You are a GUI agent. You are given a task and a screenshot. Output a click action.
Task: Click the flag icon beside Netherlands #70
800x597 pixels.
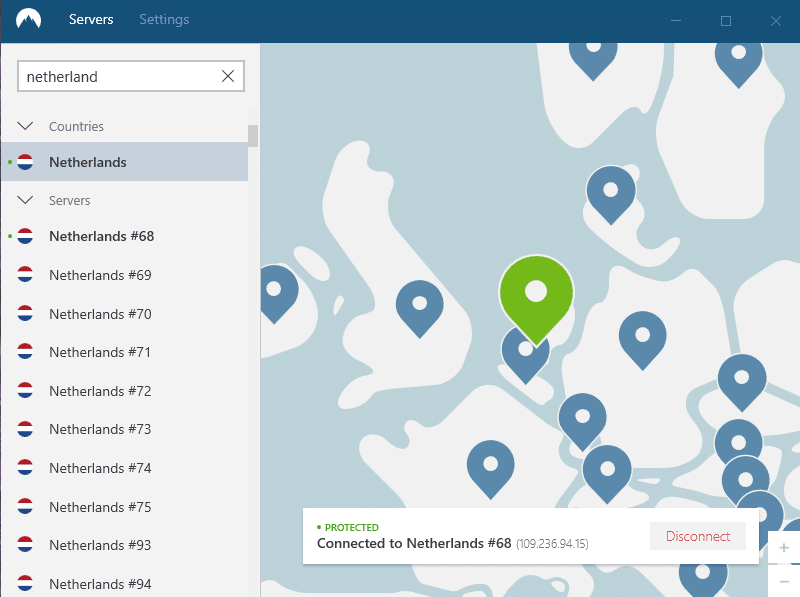[x=25, y=313]
